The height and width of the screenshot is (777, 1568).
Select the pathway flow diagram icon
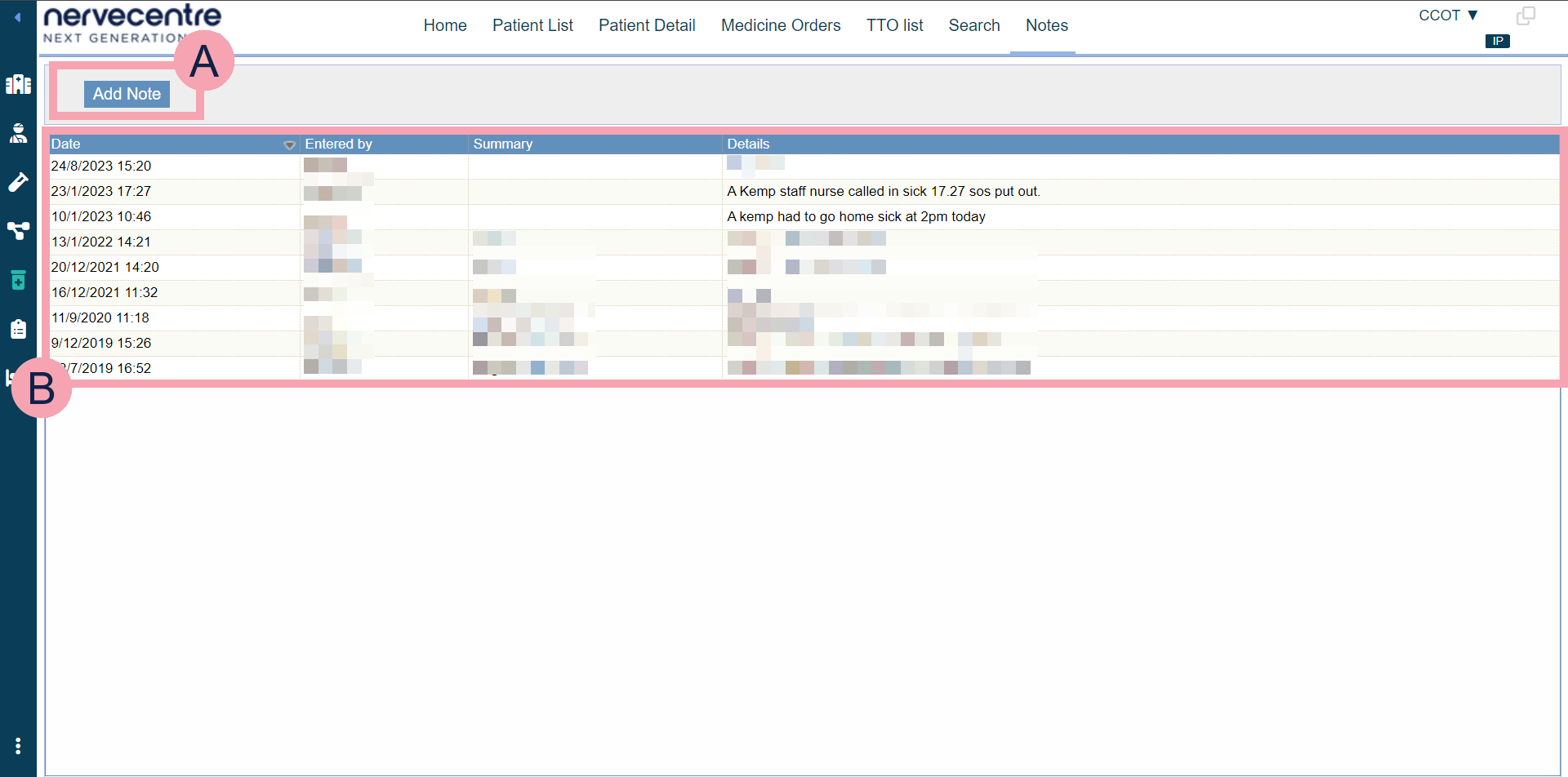tap(18, 231)
